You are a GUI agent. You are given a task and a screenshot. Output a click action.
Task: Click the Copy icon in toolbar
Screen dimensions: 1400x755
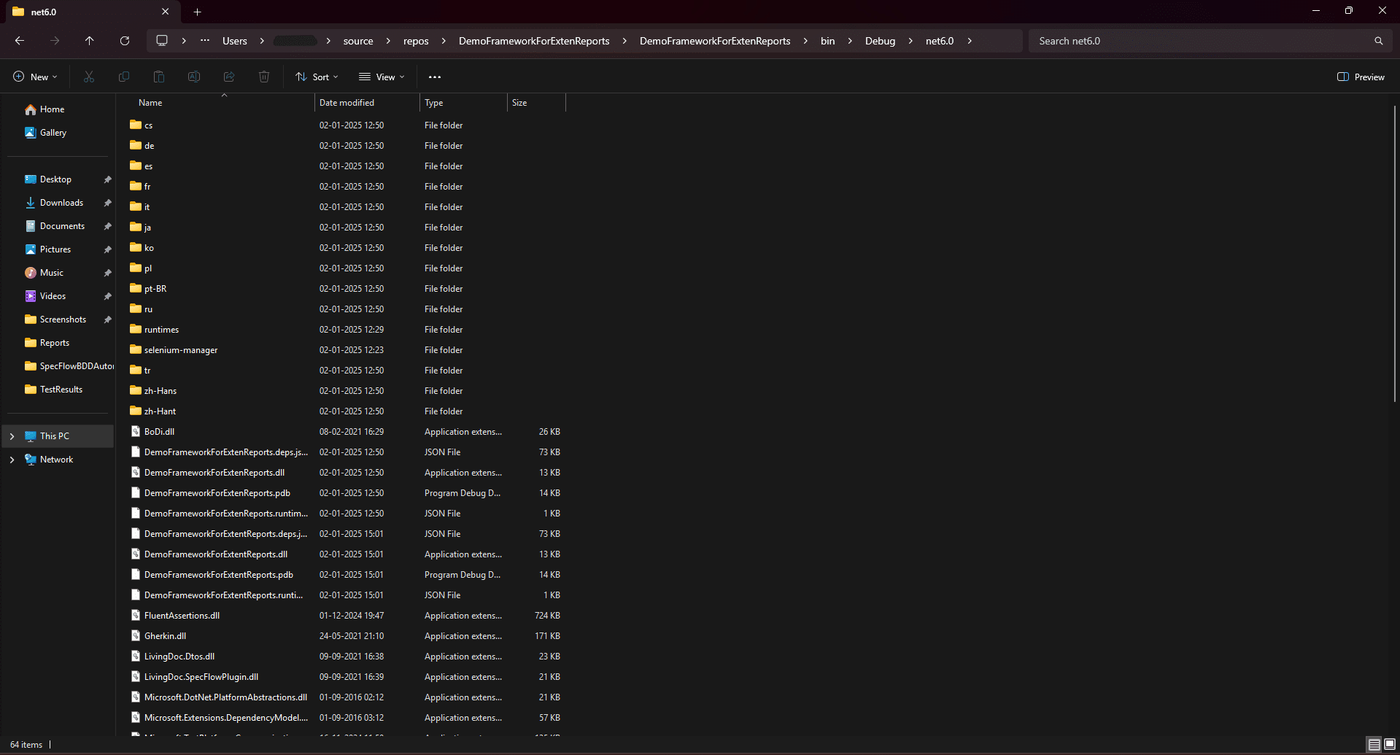point(124,77)
